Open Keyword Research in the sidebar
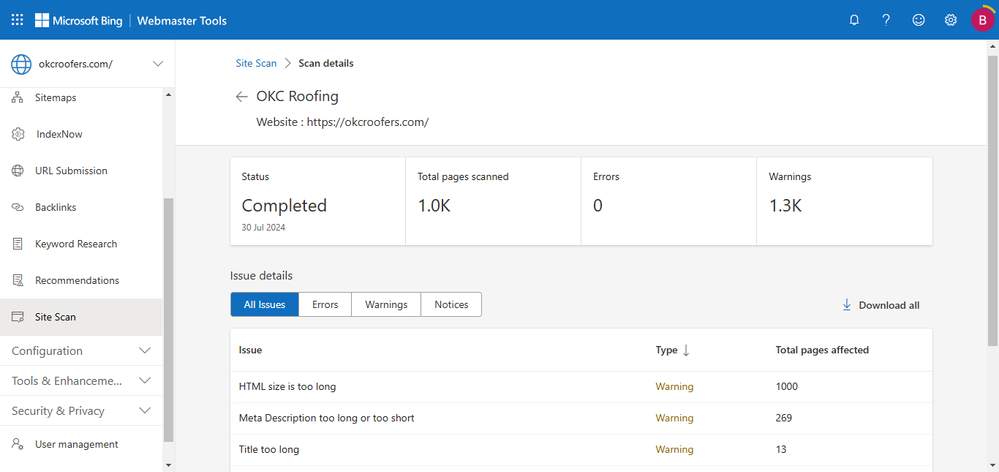 [x=76, y=244]
